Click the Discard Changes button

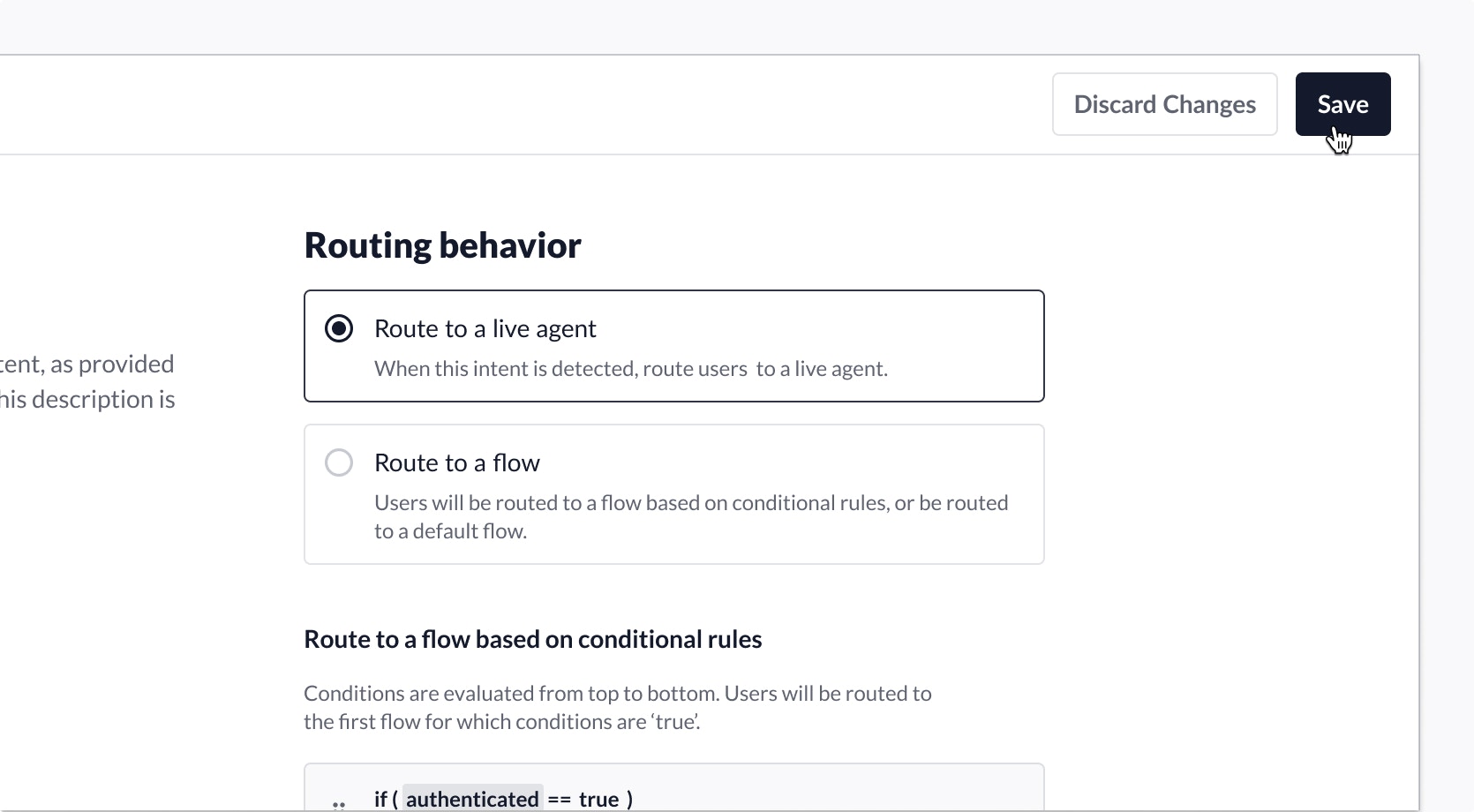pyautogui.click(x=1164, y=104)
